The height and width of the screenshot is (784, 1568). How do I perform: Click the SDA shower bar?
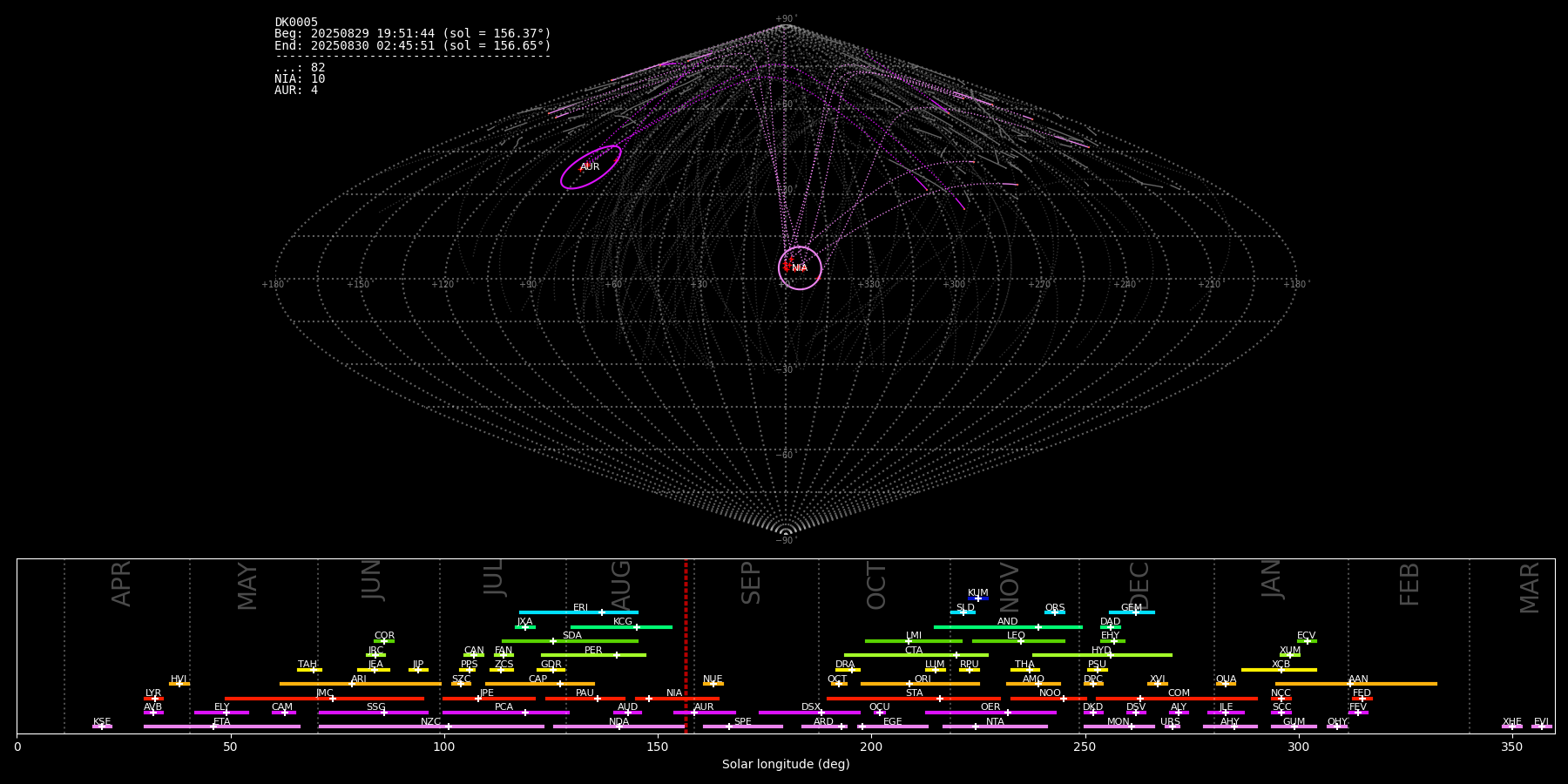click(x=570, y=641)
